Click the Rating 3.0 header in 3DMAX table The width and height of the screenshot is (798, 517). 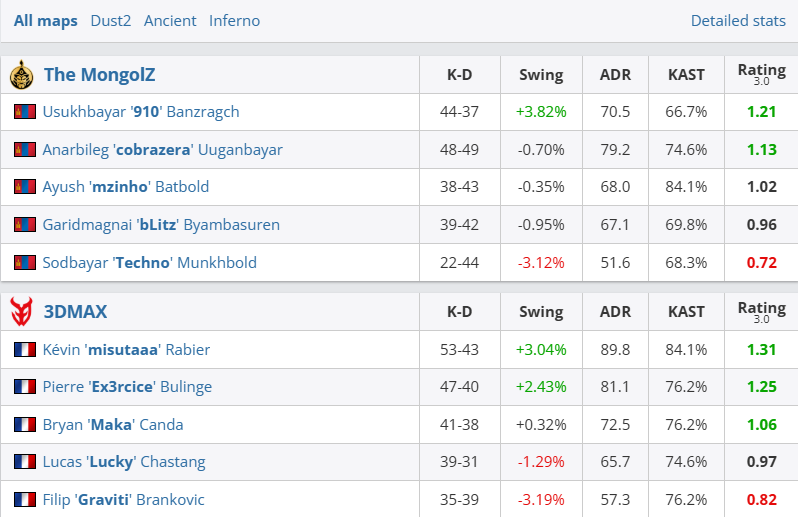coord(761,312)
